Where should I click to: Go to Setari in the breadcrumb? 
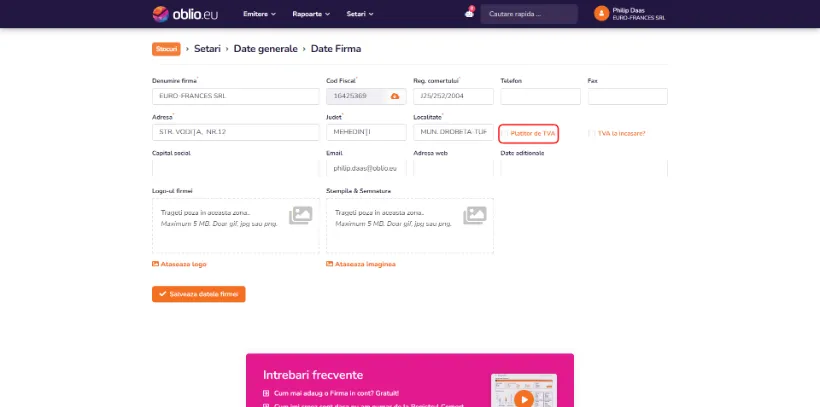tap(207, 49)
